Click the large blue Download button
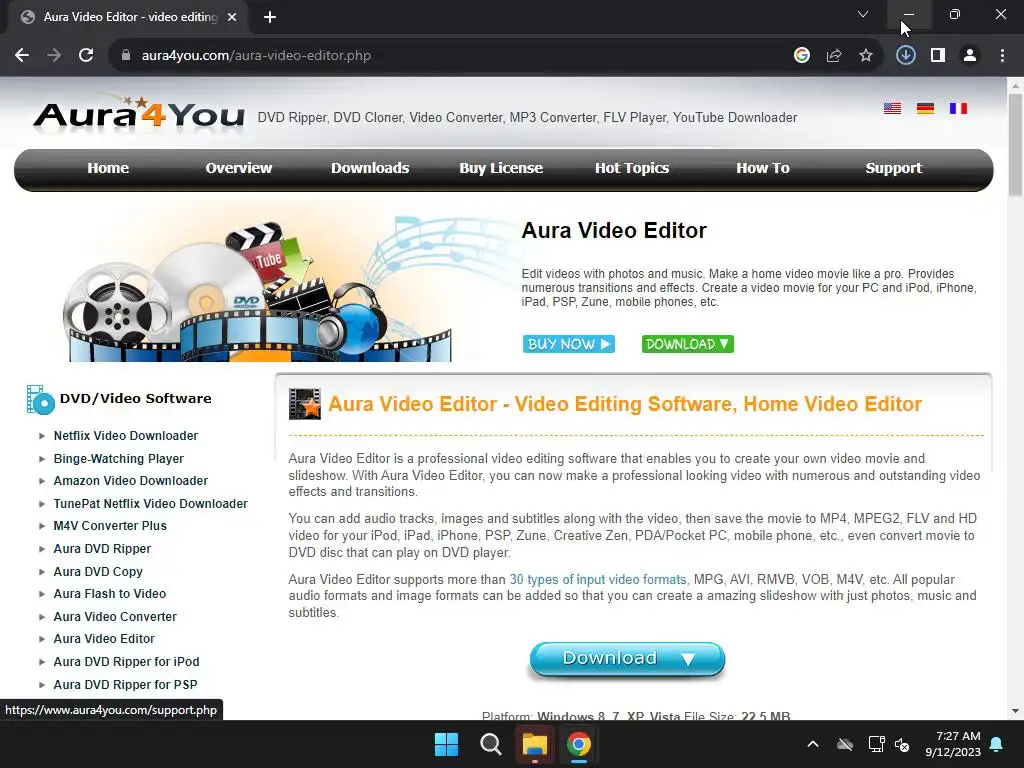Screen dimensions: 1024x768 [x=627, y=659]
